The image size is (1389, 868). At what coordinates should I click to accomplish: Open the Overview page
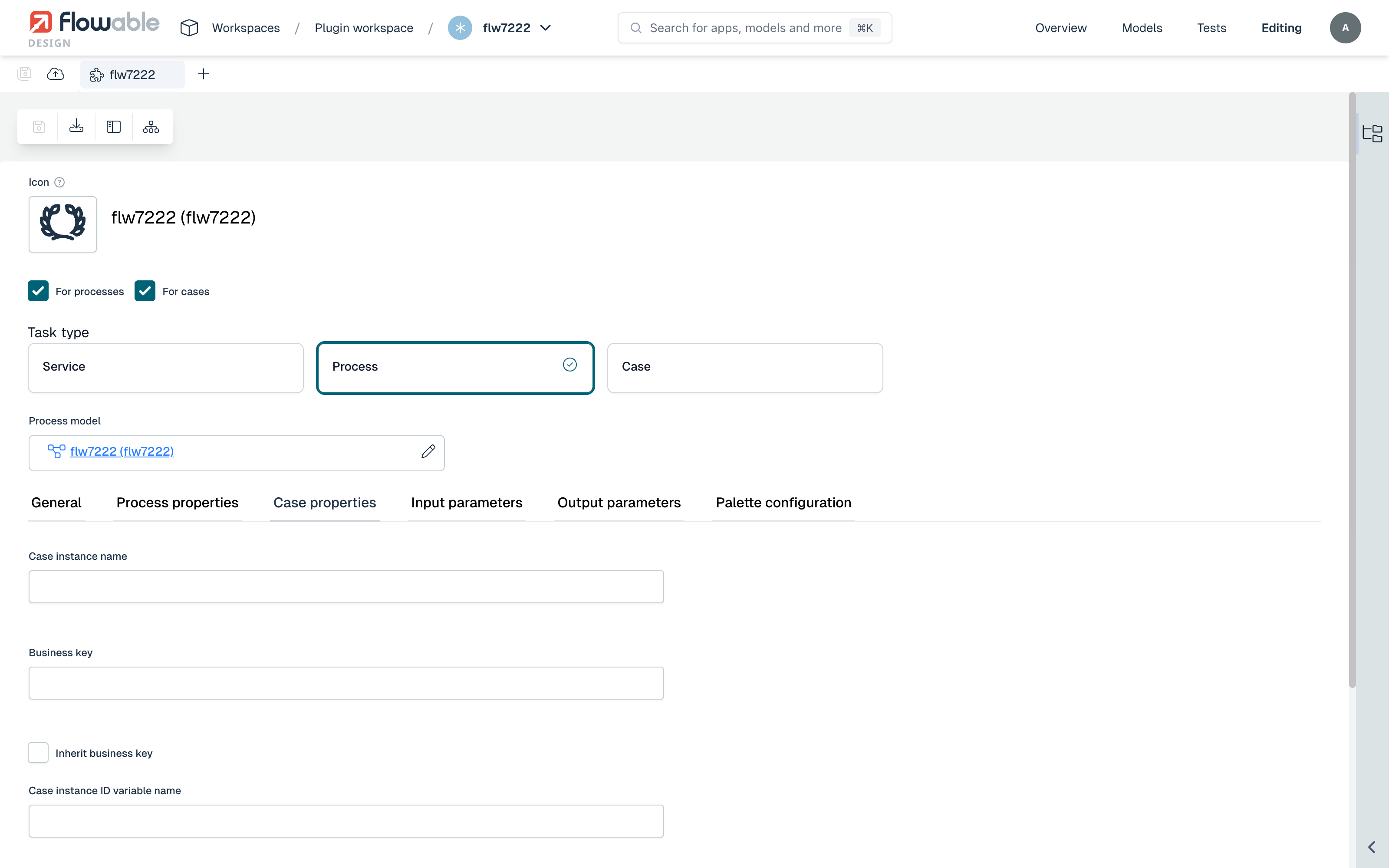tap(1061, 27)
